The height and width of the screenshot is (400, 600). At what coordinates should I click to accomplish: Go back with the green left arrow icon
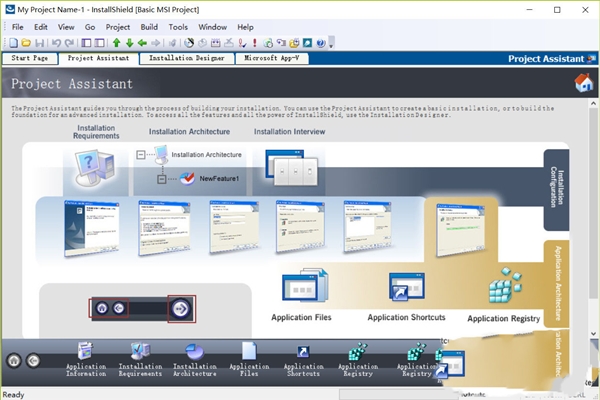coord(142,43)
